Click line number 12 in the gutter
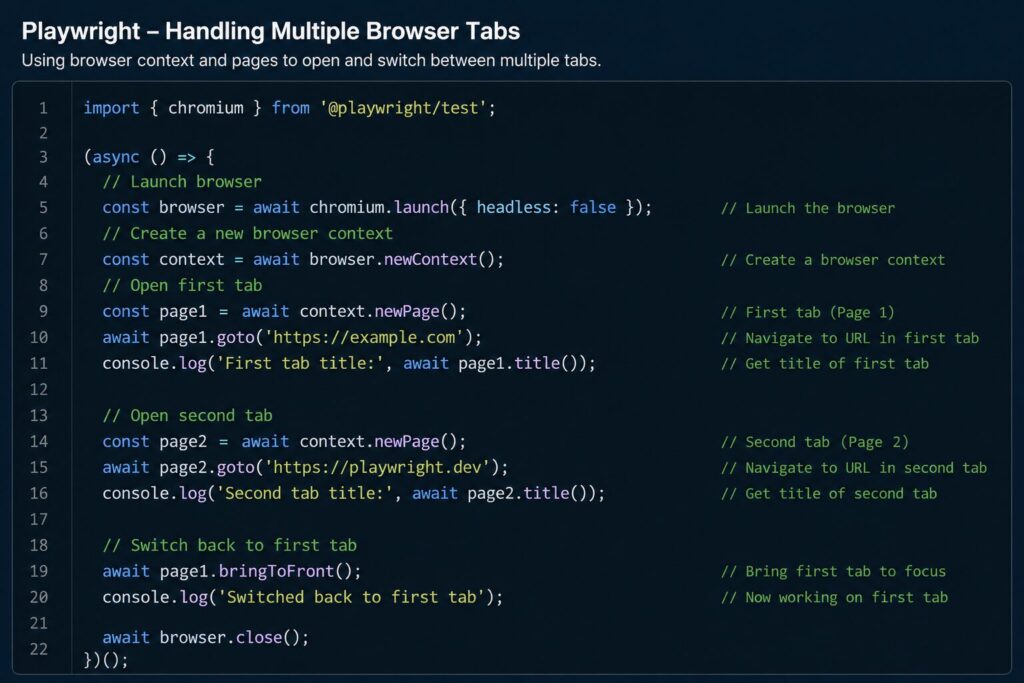The width and height of the screenshot is (1024, 683). pyautogui.click(x=39, y=390)
